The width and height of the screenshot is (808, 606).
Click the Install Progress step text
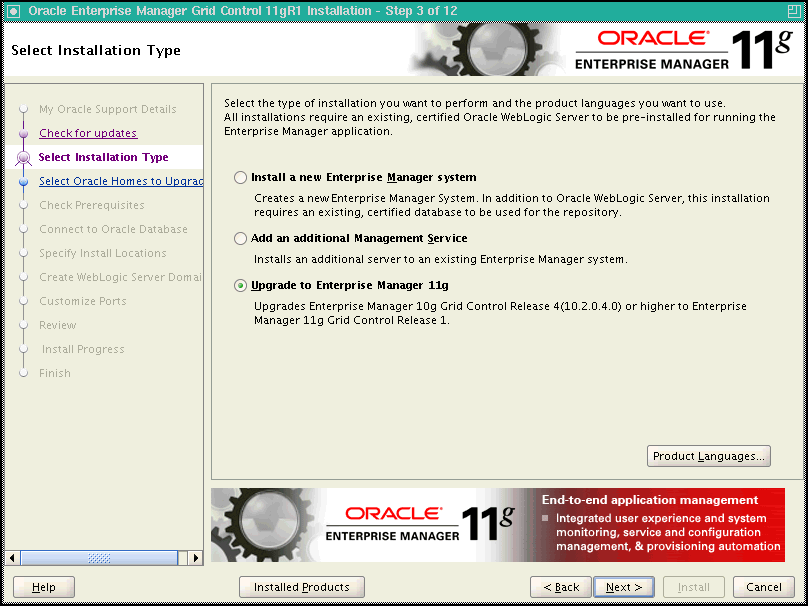coord(83,349)
